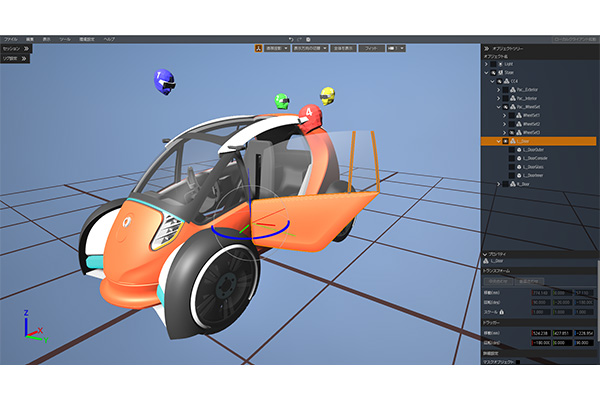Screen dimensions: 600x400
Task: Click the Stage node icon
Action: point(500,72)
